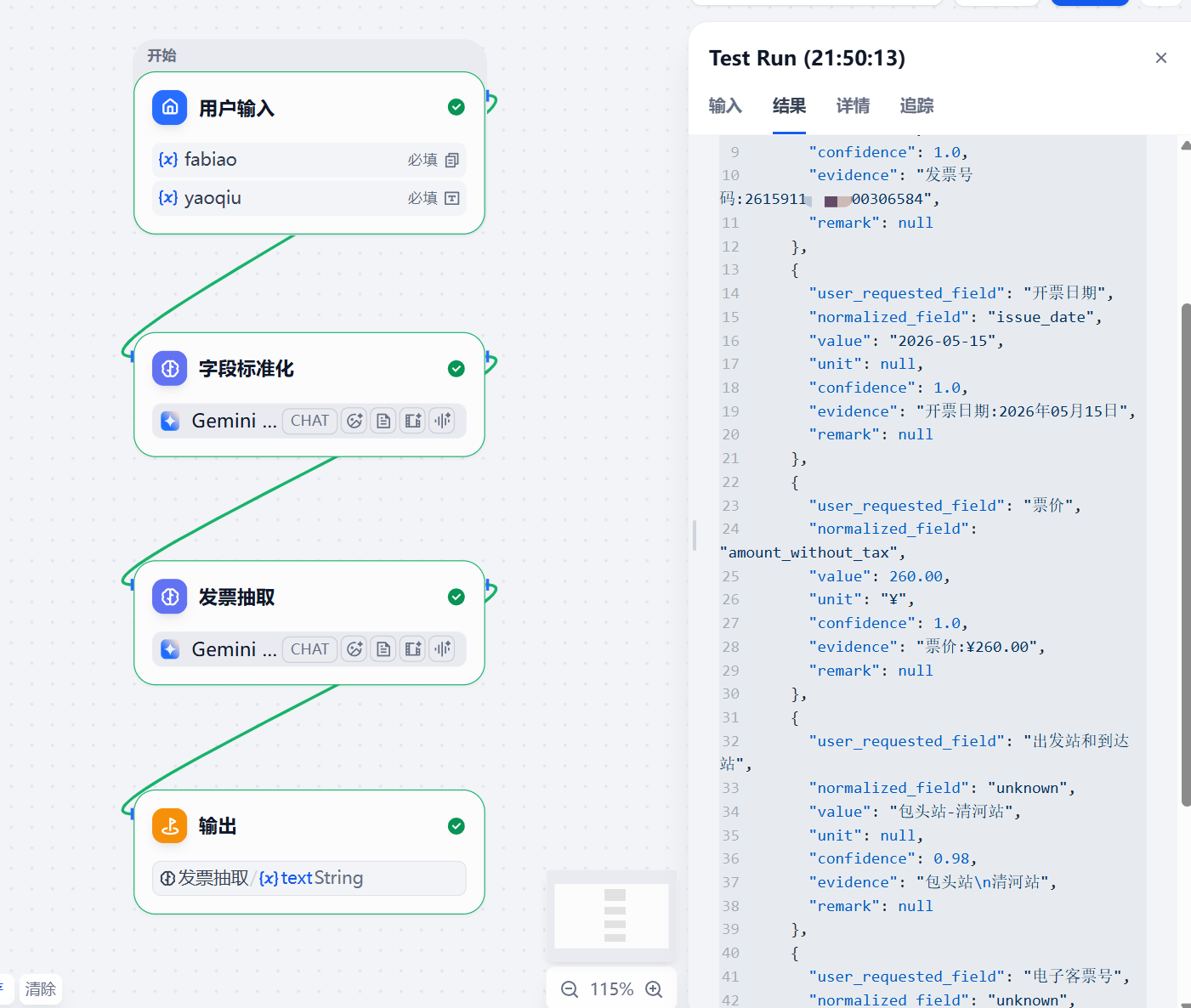Click the vision capability icon in 字段标准化
The height and width of the screenshot is (1008, 1191).
point(354,421)
